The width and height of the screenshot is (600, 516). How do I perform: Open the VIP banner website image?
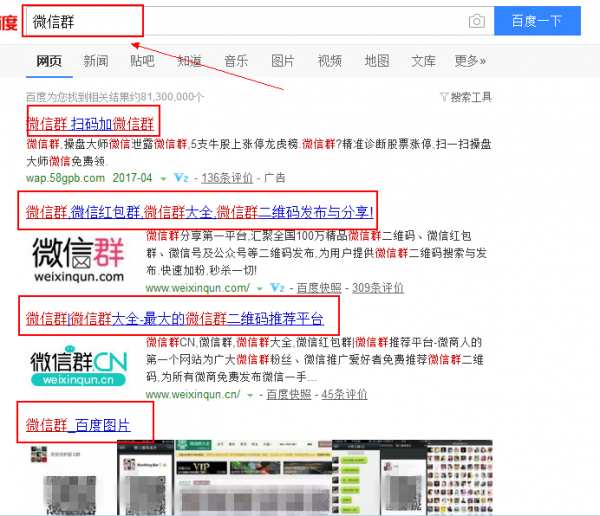coord(253,478)
